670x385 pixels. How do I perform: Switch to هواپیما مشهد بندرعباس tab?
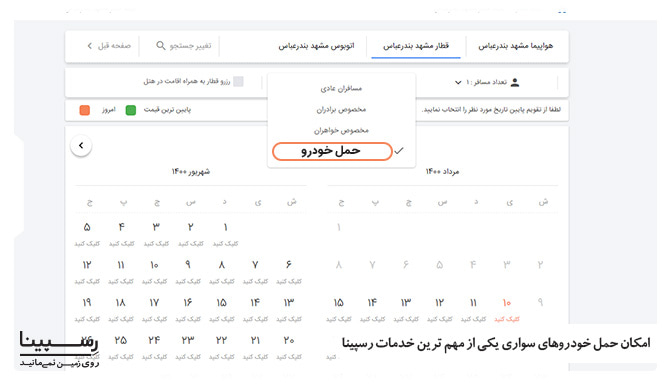tap(515, 45)
